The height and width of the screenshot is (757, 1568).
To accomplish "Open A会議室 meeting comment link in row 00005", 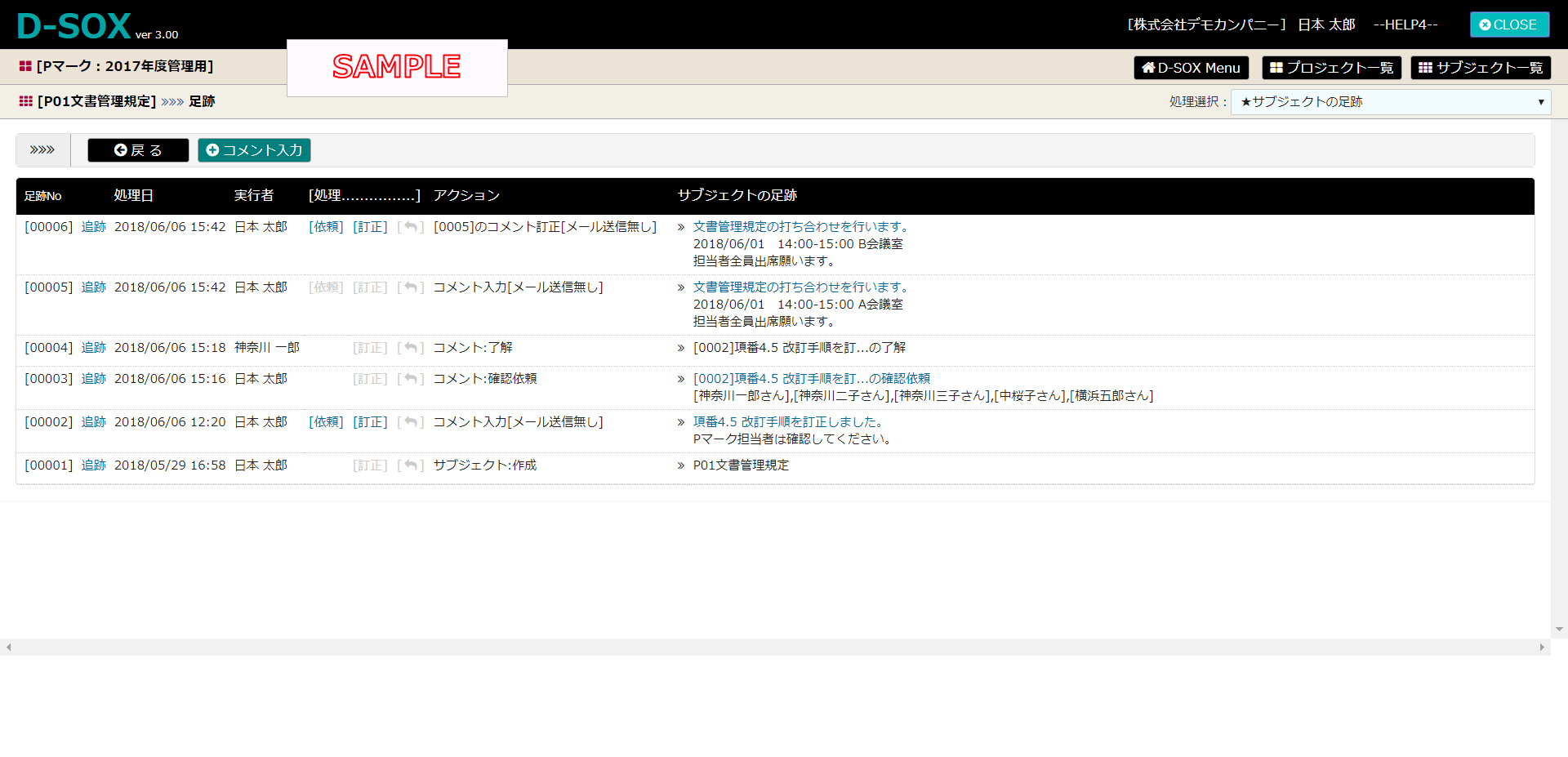I will point(803,287).
